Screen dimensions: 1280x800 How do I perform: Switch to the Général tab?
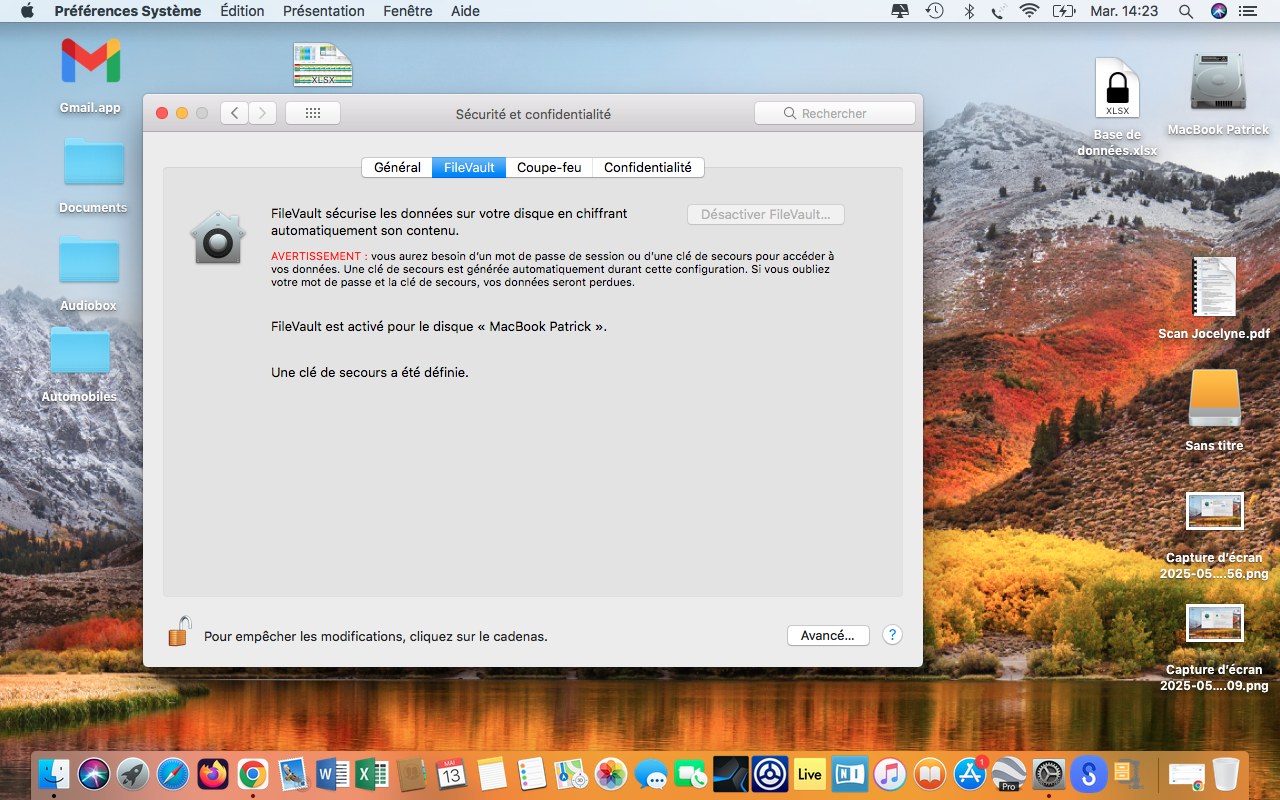click(397, 167)
